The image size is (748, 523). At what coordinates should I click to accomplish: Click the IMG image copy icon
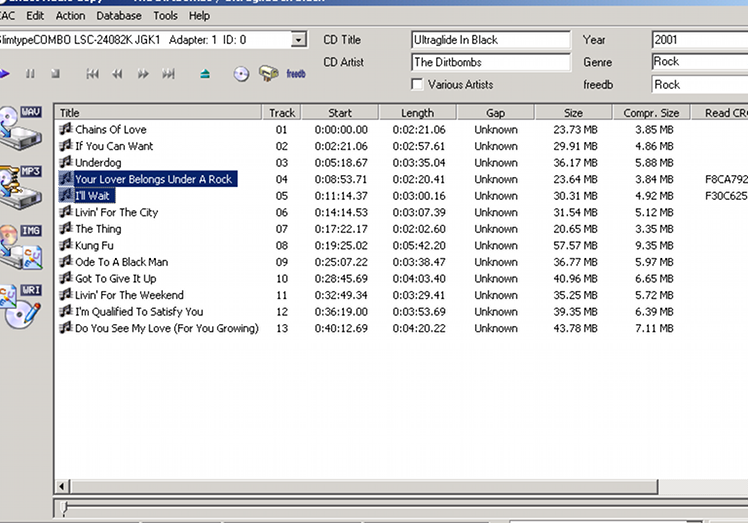coord(21,247)
